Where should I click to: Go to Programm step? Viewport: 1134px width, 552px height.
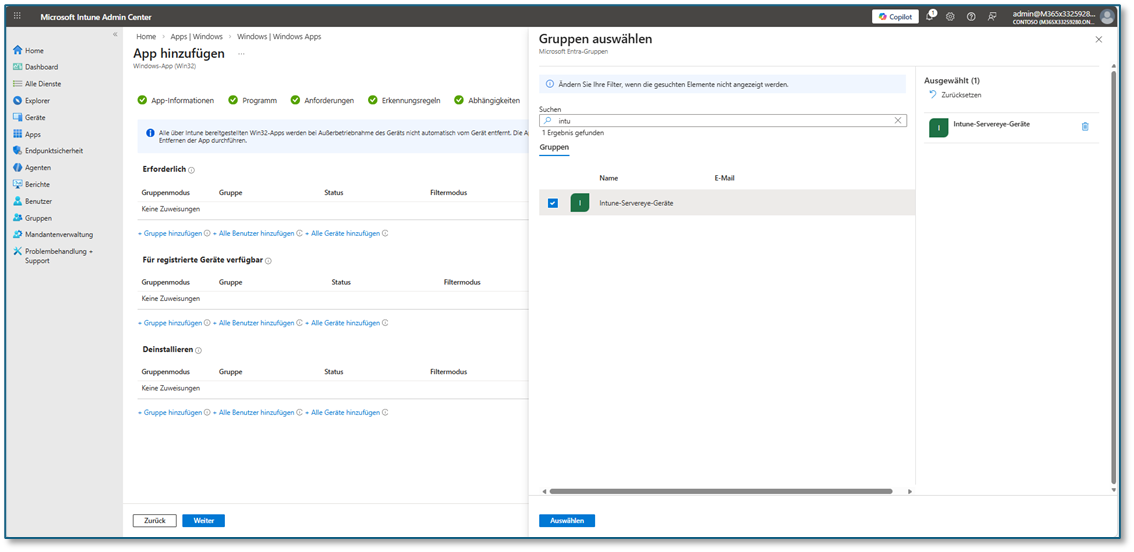(x=252, y=101)
